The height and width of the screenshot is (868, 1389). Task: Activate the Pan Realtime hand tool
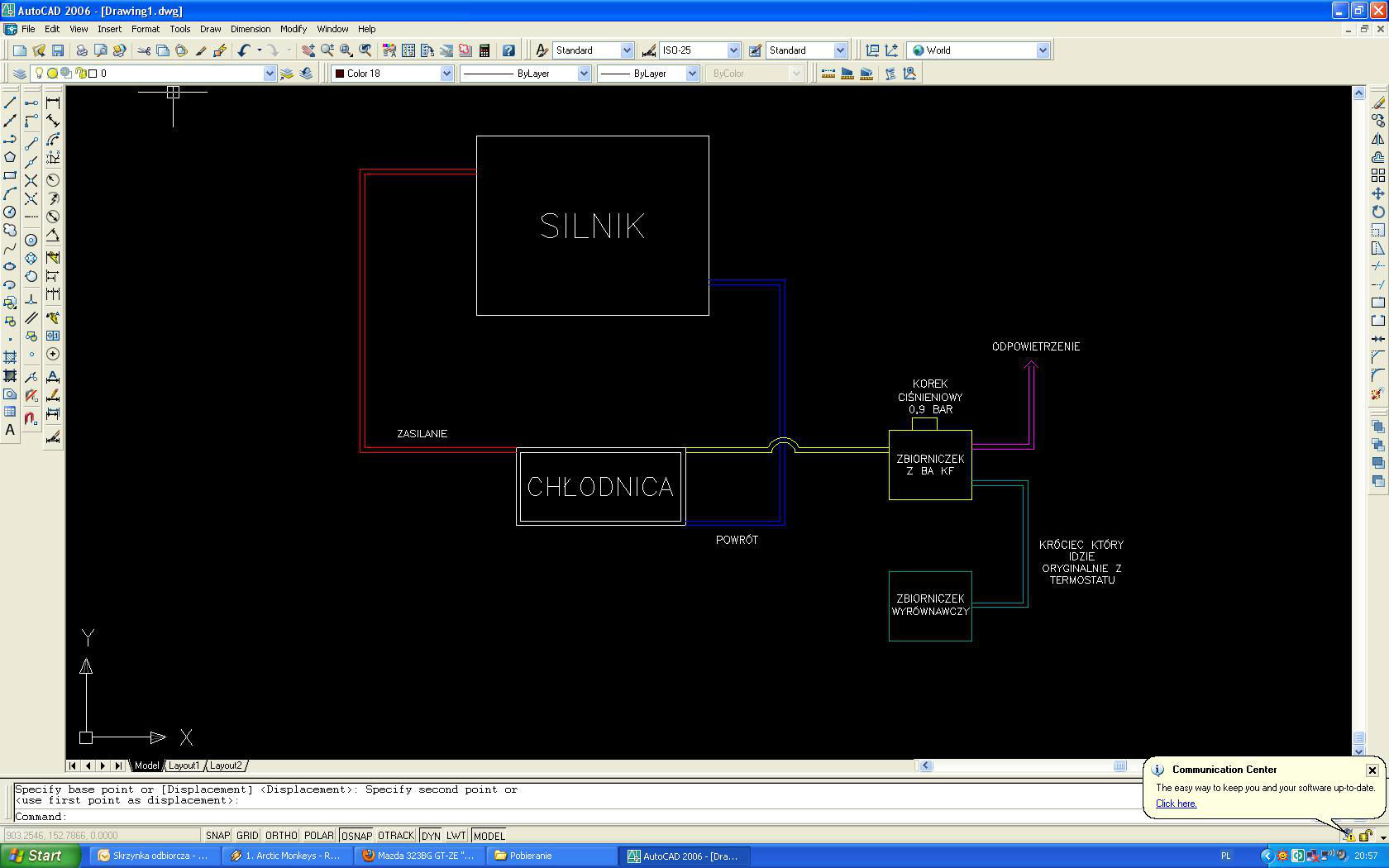coord(308,50)
